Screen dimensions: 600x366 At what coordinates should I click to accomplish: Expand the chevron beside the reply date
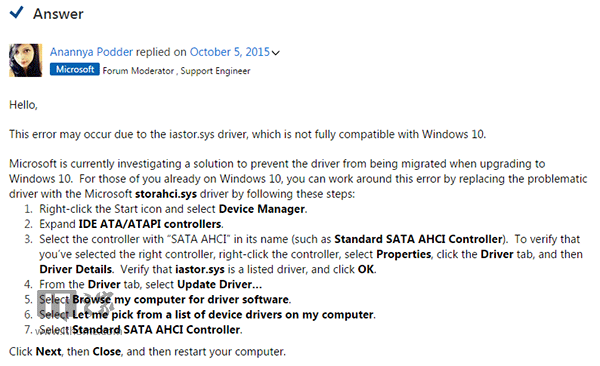tap(276, 53)
